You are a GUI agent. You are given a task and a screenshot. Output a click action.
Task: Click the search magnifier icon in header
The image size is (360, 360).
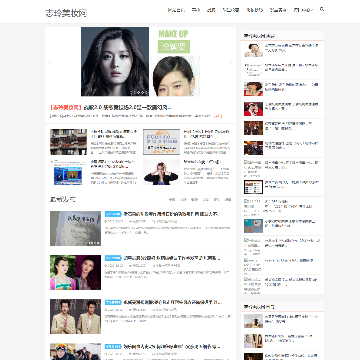pyautogui.click(x=322, y=9)
